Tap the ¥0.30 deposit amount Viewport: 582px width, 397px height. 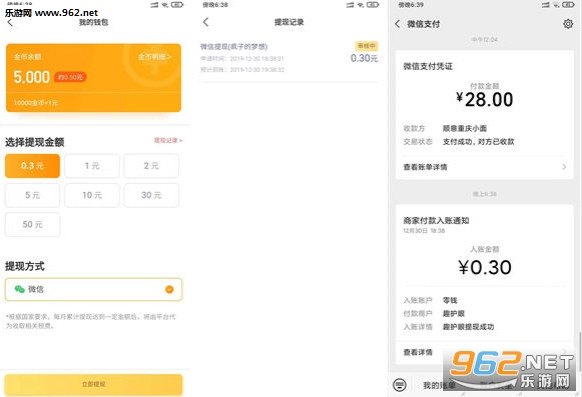coord(485,267)
